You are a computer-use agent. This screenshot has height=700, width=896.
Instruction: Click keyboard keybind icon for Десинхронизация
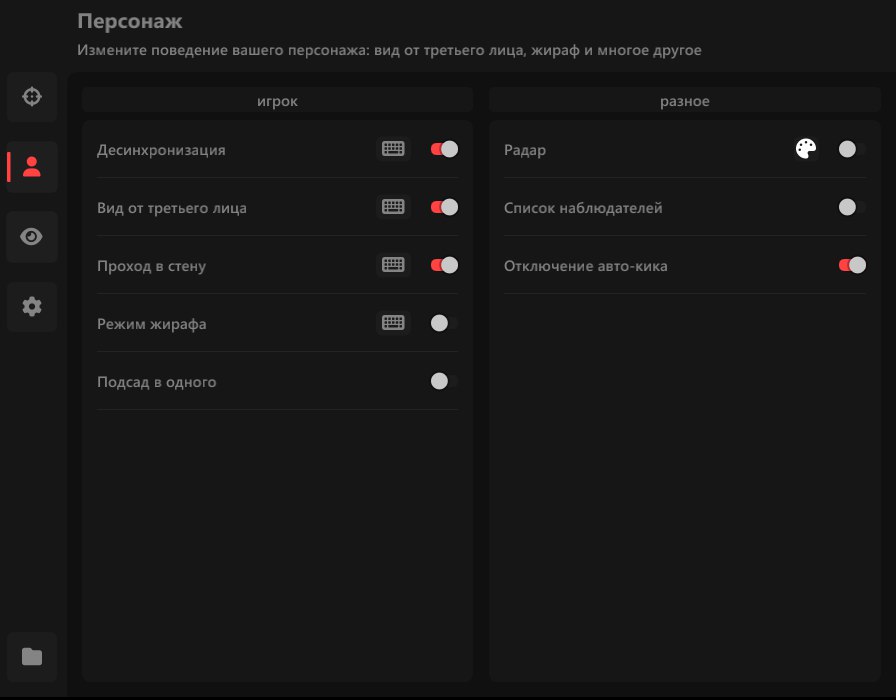click(x=393, y=149)
